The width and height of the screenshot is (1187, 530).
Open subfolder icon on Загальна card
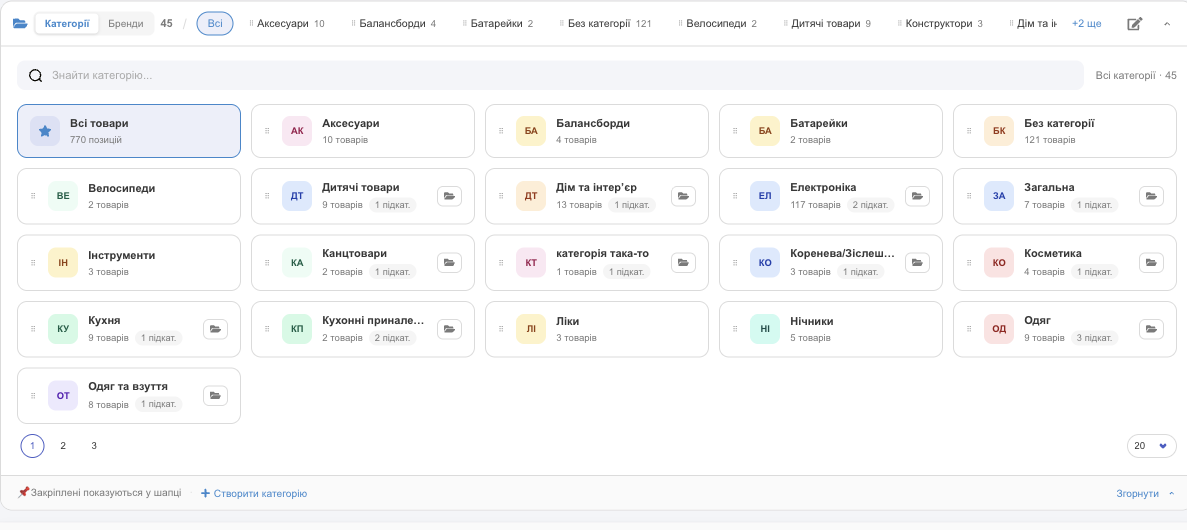pos(1151,196)
